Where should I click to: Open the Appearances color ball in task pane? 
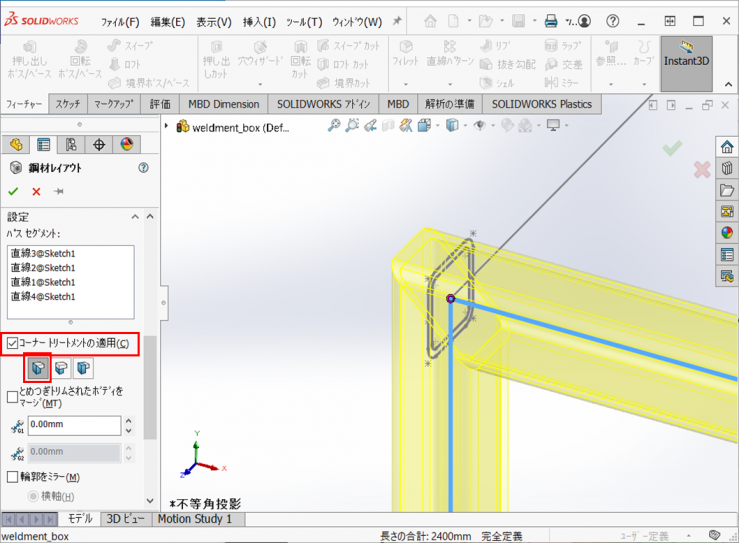[x=727, y=232]
